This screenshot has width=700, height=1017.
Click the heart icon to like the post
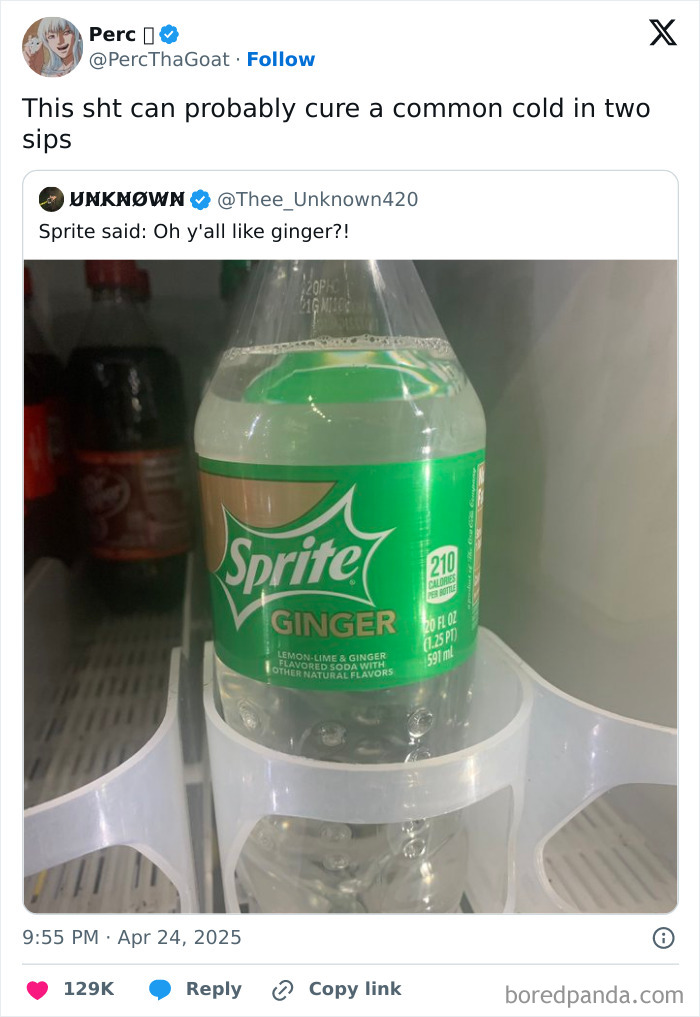[36, 988]
